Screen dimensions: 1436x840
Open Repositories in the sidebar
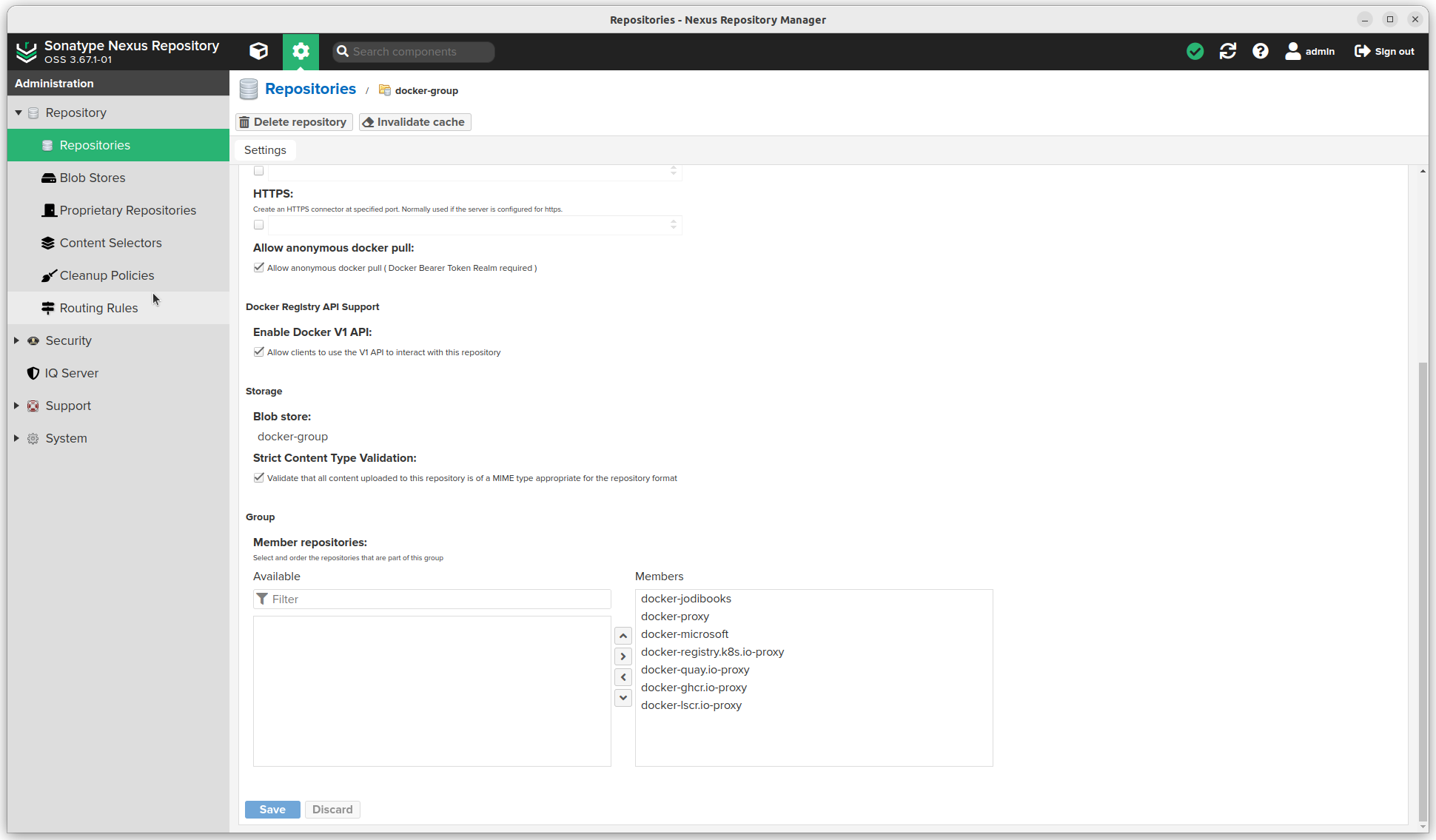click(118, 145)
